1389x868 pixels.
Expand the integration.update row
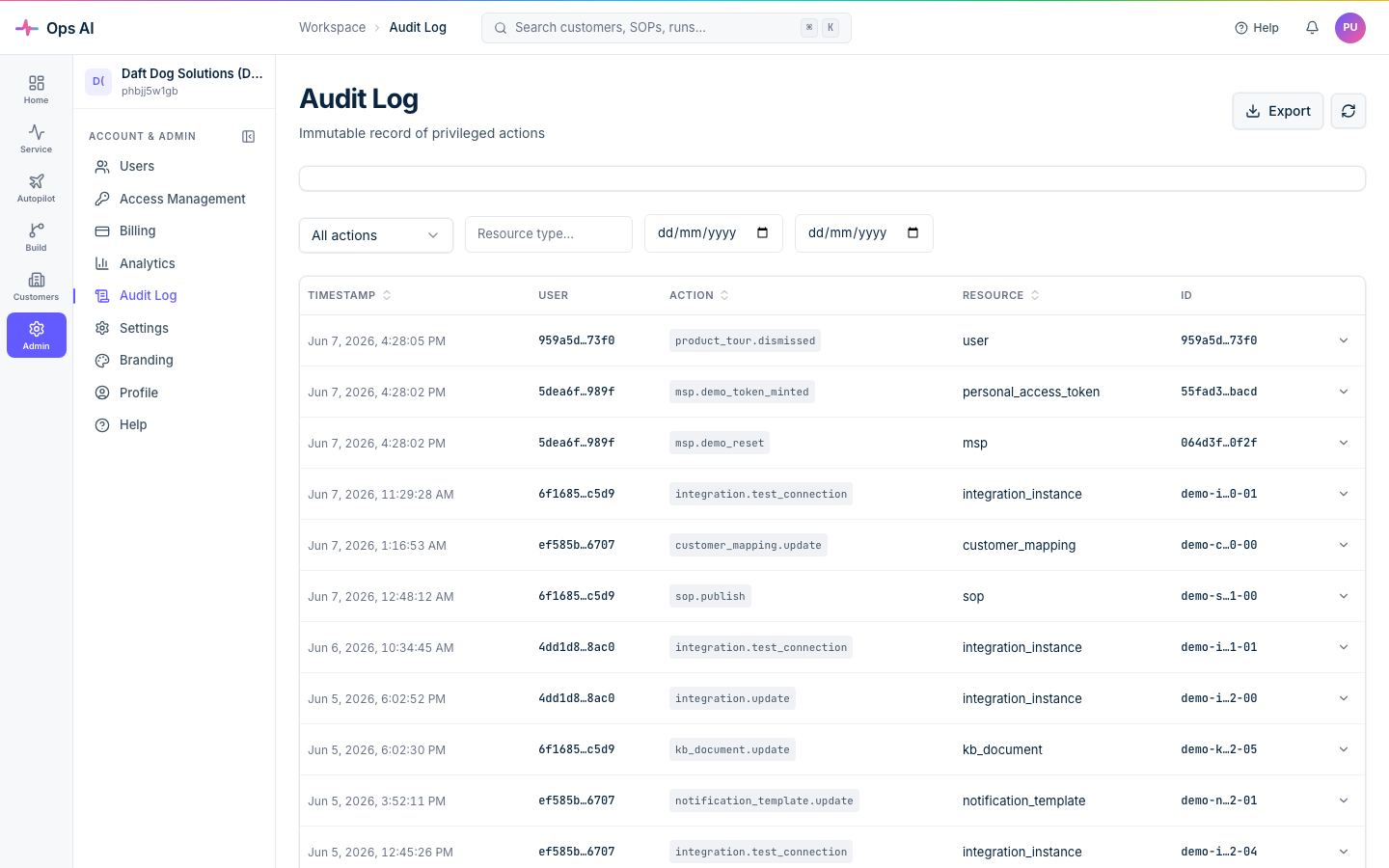click(1344, 698)
